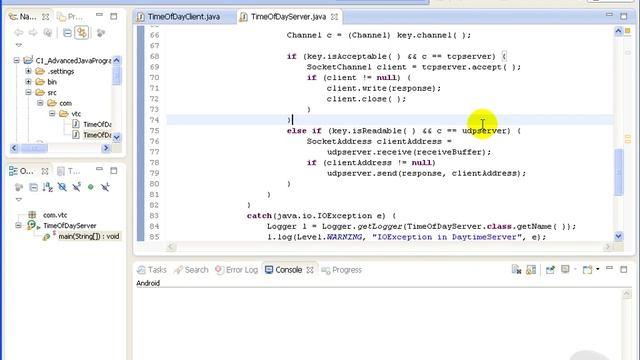This screenshot has height=360, width=640.
Task: Select highlighted TimeOfDa… file under vtc
Action: 97,135
